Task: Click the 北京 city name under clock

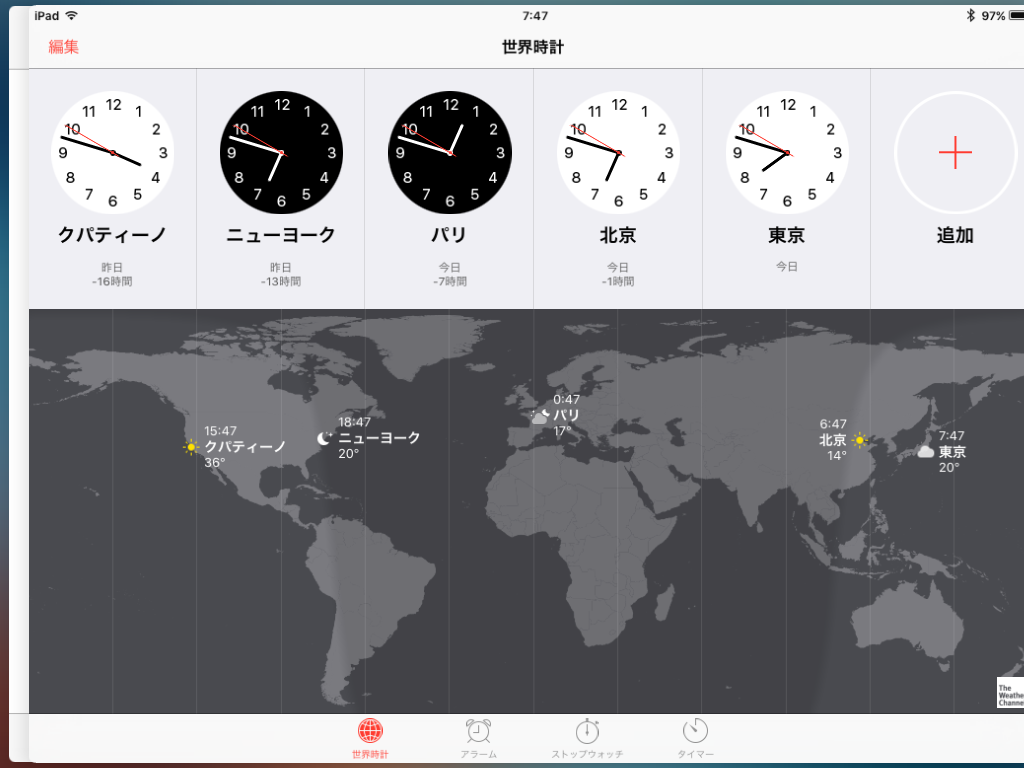Action: (618, 234)
